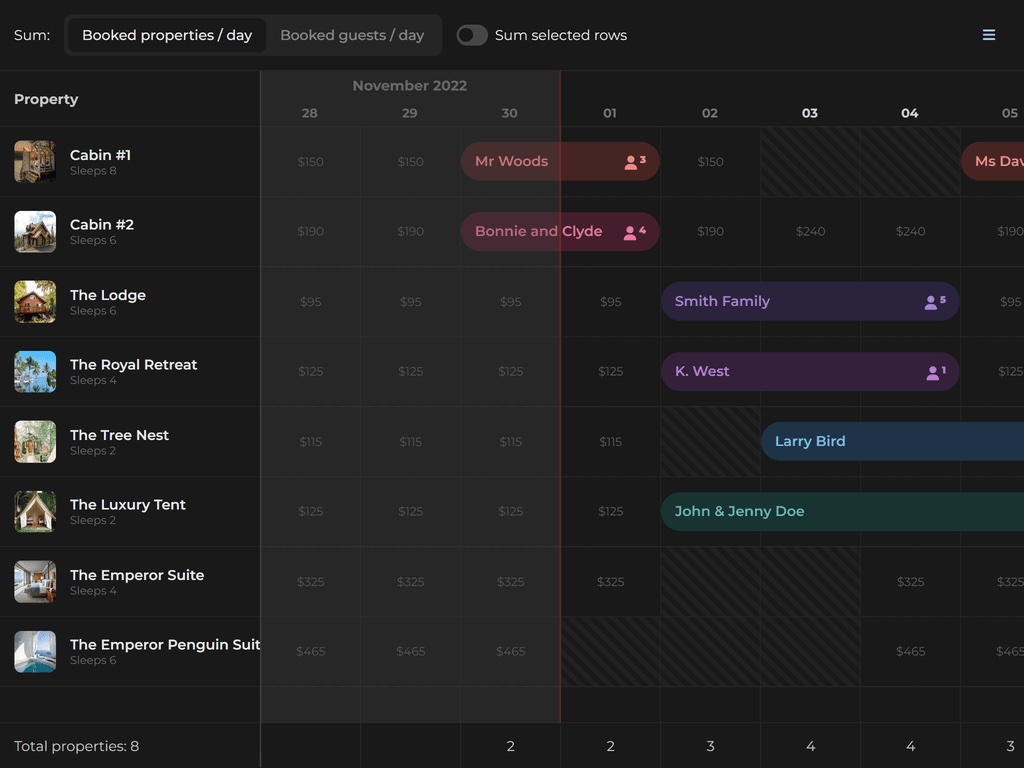1024x768 pixels.
Task: Click the Property column header
Action: tap(46, 99)
